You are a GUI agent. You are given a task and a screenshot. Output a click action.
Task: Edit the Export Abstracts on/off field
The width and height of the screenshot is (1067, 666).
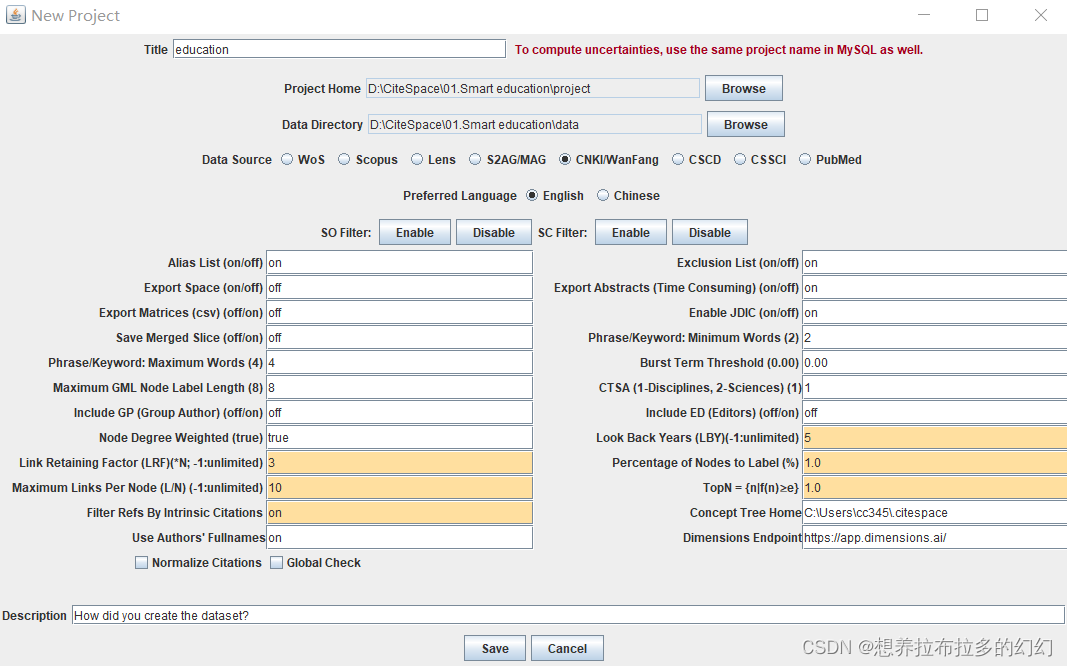tap(934, 288)
